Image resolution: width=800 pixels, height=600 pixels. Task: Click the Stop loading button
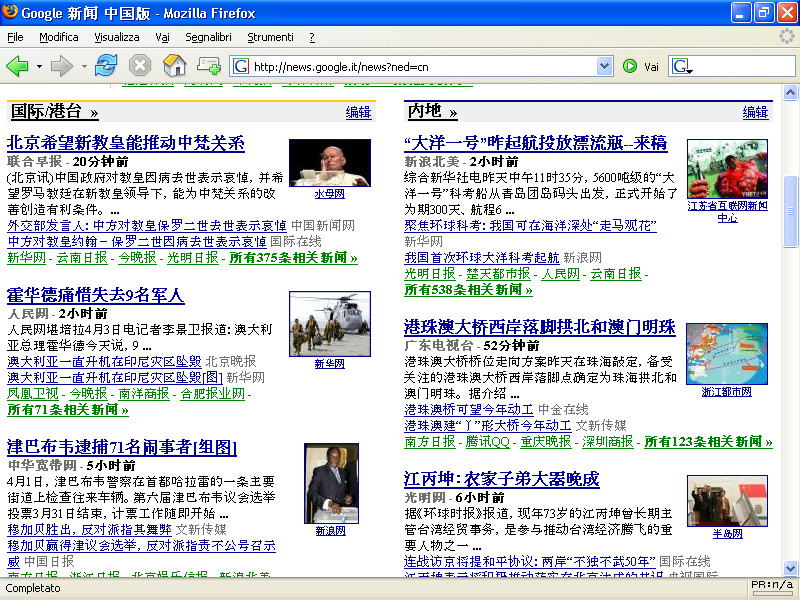click(140, 66)
